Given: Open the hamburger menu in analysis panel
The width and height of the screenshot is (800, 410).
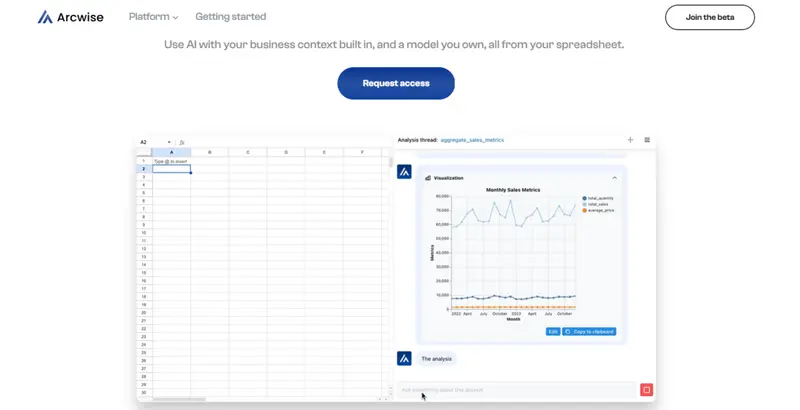Looking at the screenshot, I should (647, 140).
